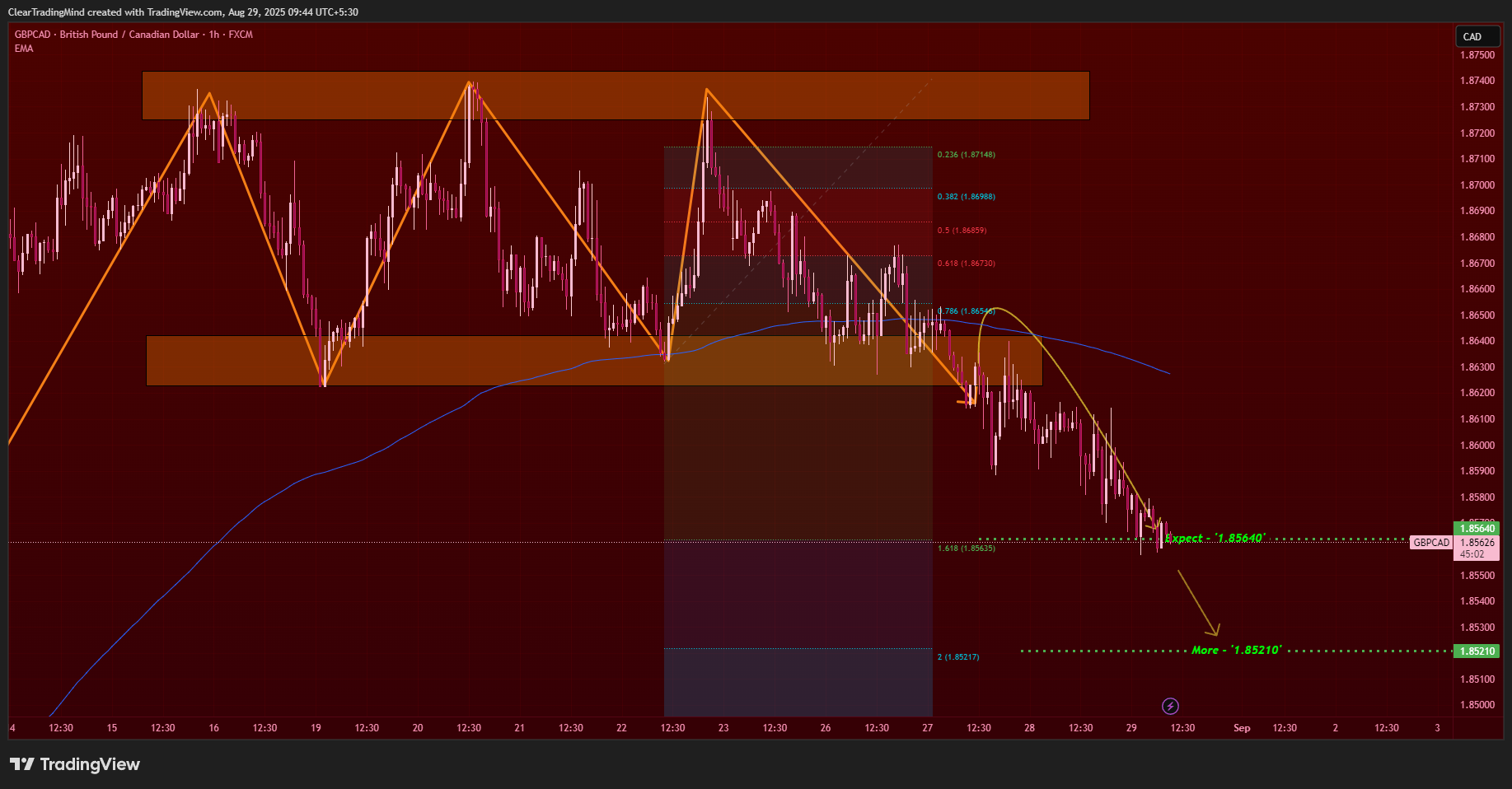Select the green 1.85640 price label
The height and width of the screenshot is (789, 1512).
coord(1477,529)
